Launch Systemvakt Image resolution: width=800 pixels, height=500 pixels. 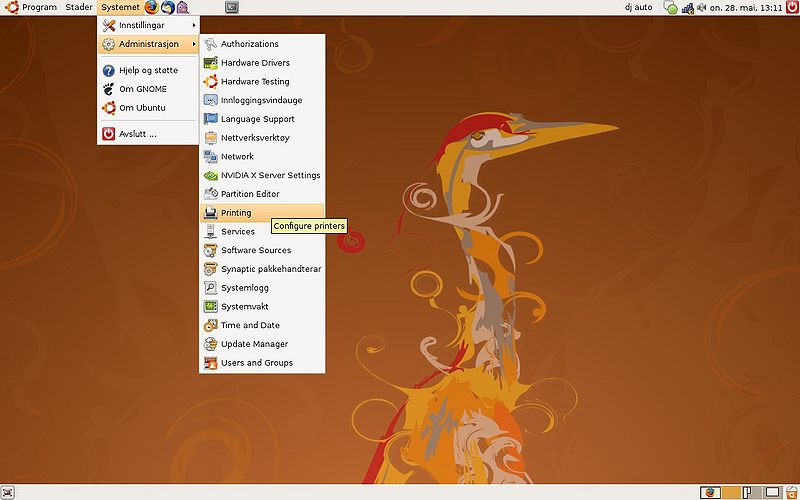point(262,307)
